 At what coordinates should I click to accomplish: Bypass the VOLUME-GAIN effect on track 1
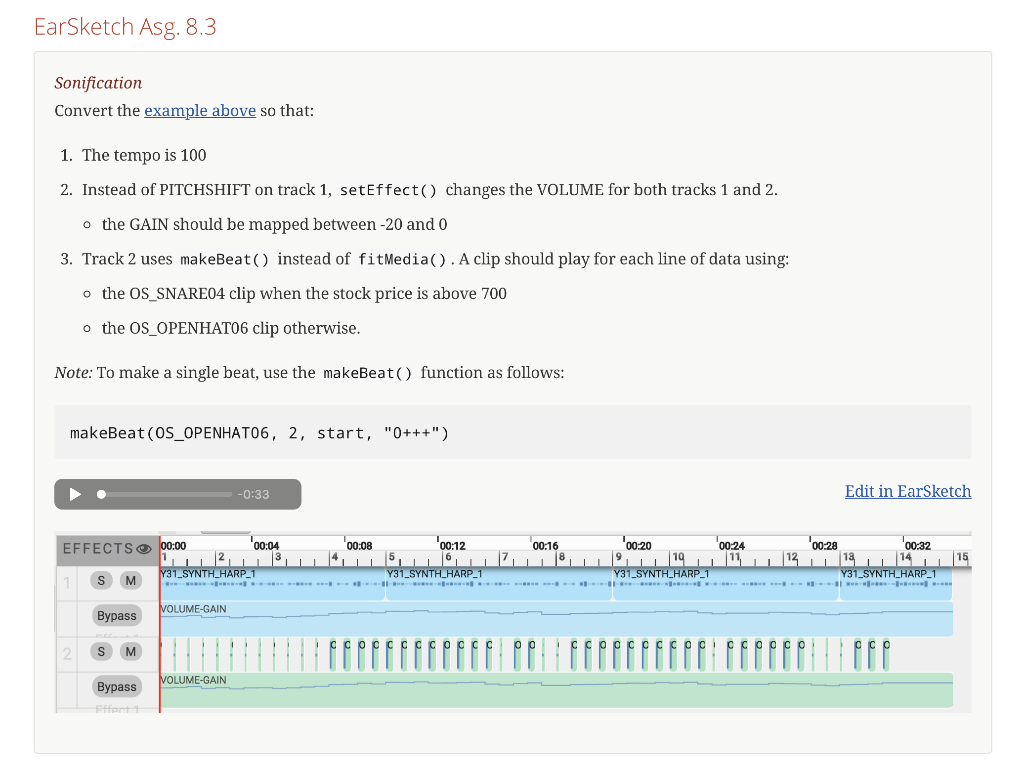116,615
